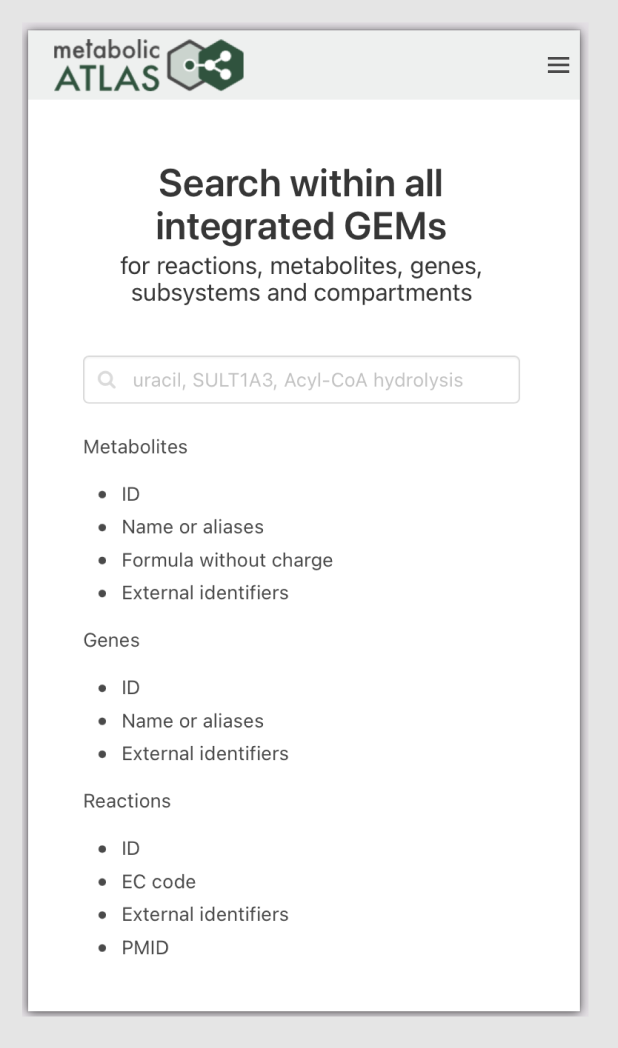This screenshot has width=618, height=1048.
Task: Click the Metabolic Atlas hexagon logo
Action: point(202,65)
